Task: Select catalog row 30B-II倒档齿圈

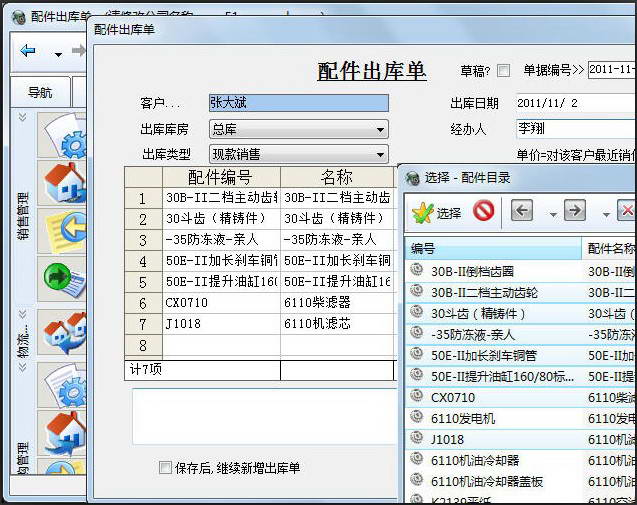Action: point(521,271)
